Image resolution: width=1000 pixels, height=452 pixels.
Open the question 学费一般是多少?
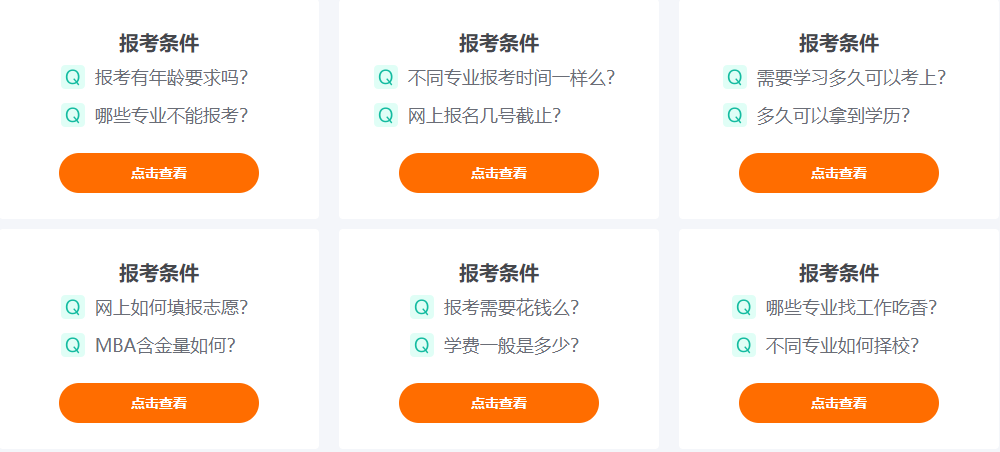pyautogui.click(x=511, y=346)
